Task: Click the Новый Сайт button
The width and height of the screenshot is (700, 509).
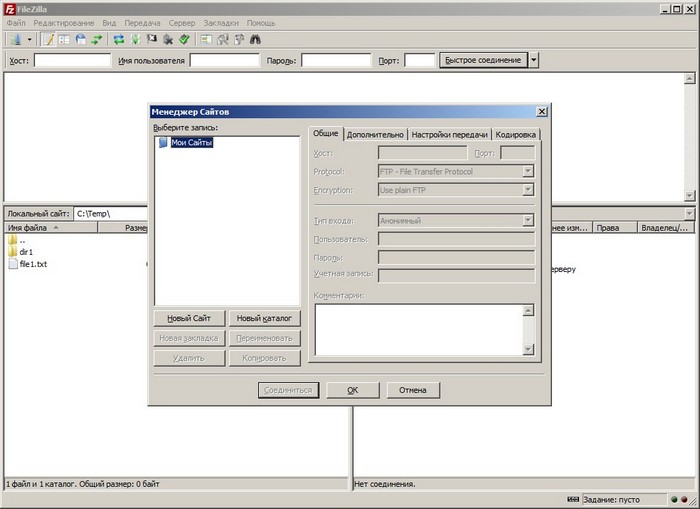Action: (x=189, y=318)
